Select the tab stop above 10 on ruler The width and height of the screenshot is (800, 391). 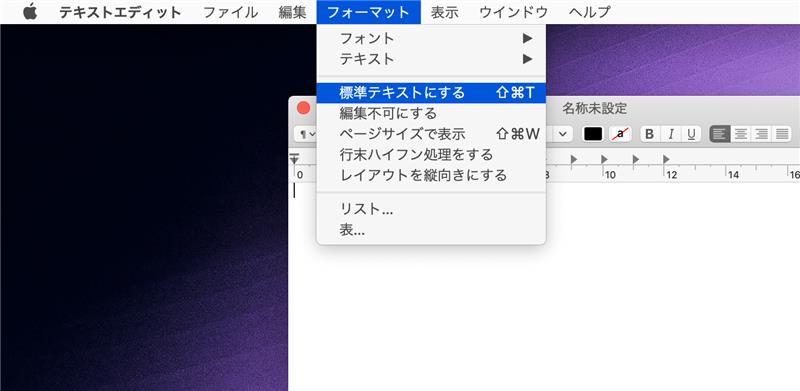[x=604, y=159]
